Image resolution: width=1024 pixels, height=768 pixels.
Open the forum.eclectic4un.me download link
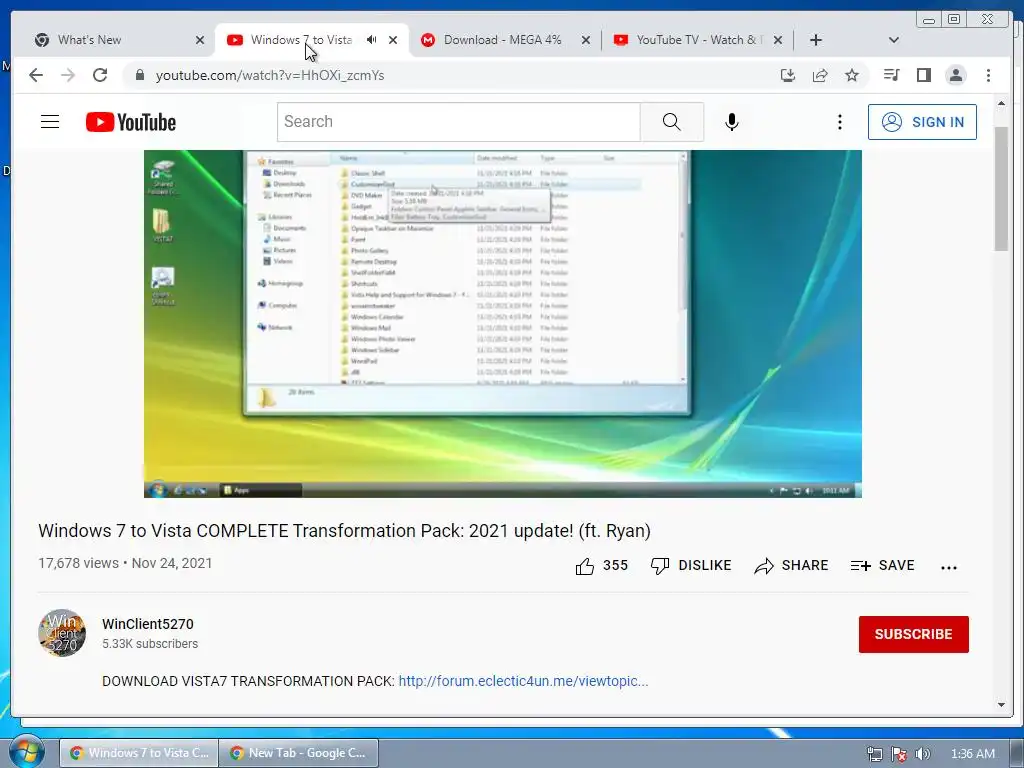tap(523, 681)
